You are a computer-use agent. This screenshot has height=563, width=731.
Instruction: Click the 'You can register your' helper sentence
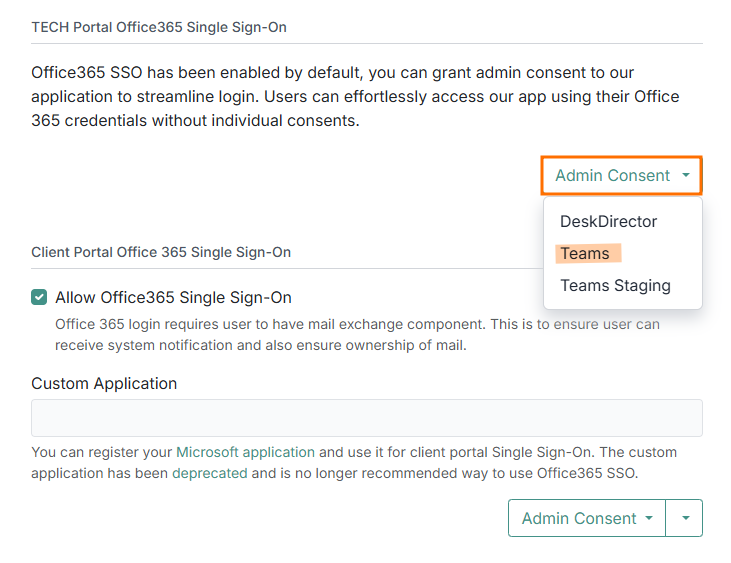(102, 452)
